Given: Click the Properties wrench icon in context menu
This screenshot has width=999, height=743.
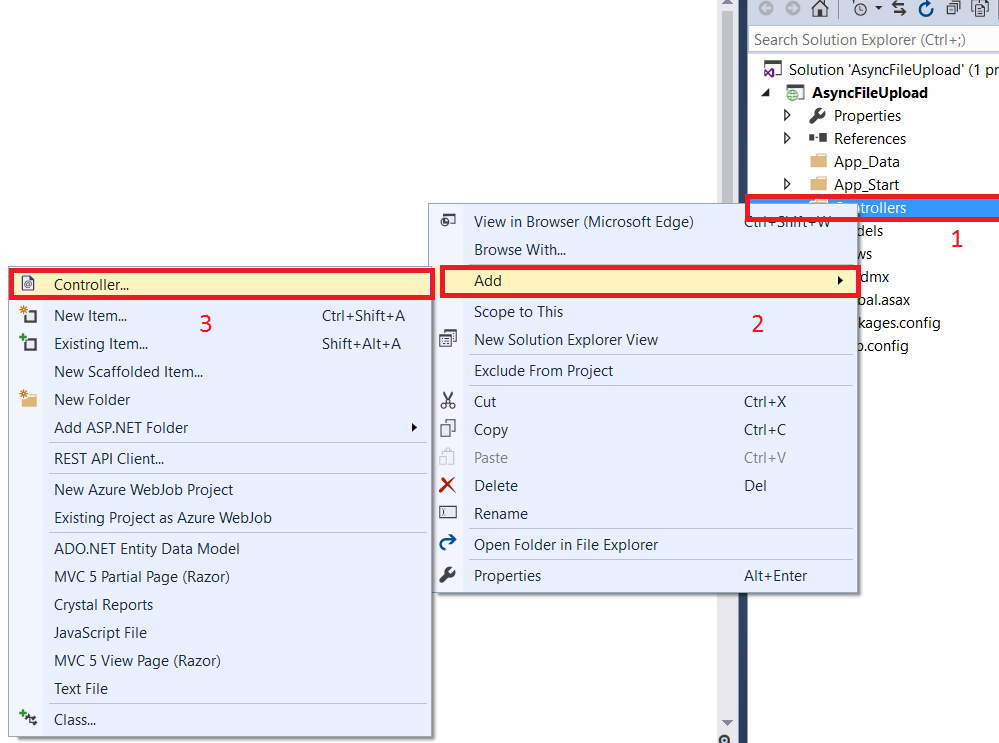Looking at the screenshot, I should pyautogui.click(x=447, y=575).
